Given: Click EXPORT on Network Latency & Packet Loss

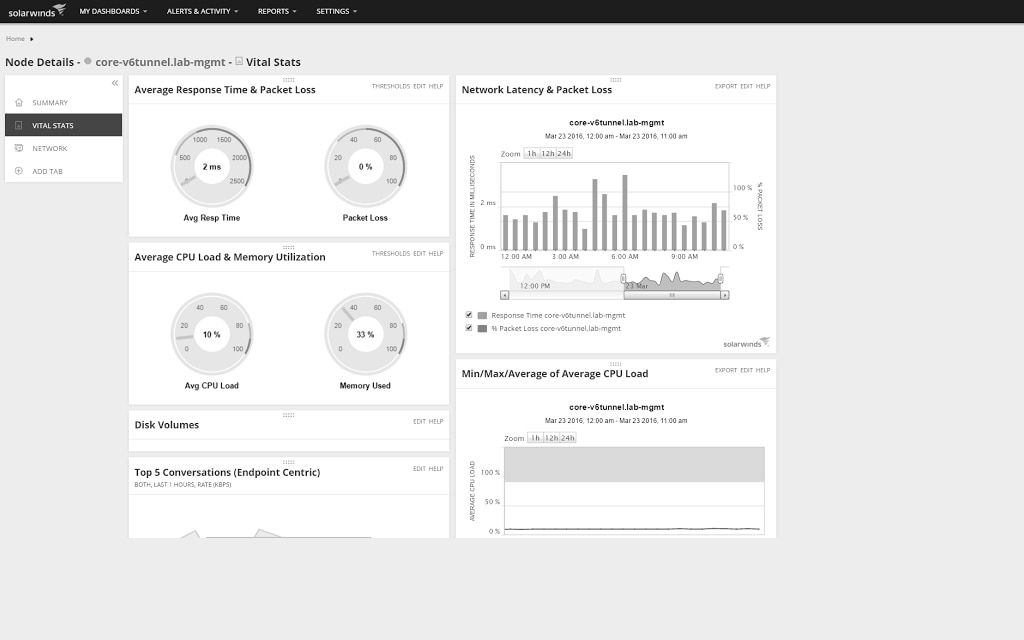Looking at the screenshot, I should [x=725, y=87].
